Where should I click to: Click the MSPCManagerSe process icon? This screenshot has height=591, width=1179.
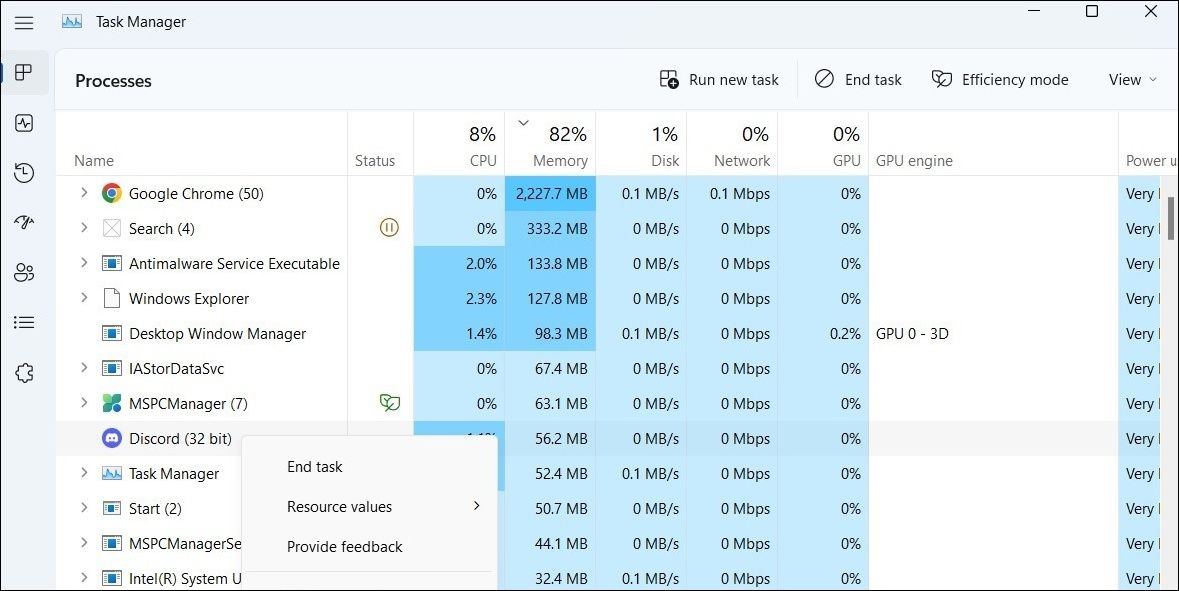click(x=112, y=544)
